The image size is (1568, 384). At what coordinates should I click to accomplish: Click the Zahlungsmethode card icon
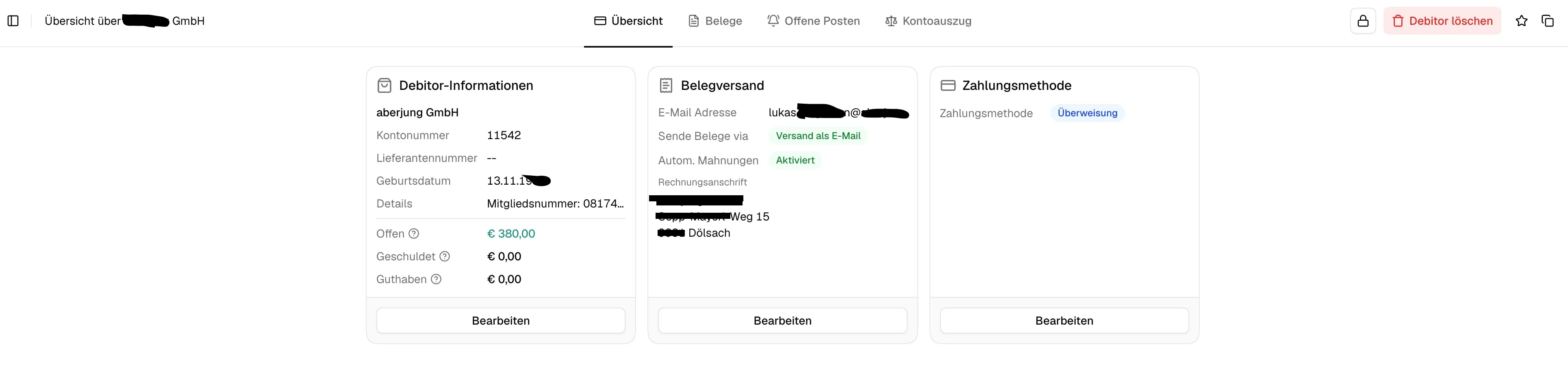click(x=948, y=85)
